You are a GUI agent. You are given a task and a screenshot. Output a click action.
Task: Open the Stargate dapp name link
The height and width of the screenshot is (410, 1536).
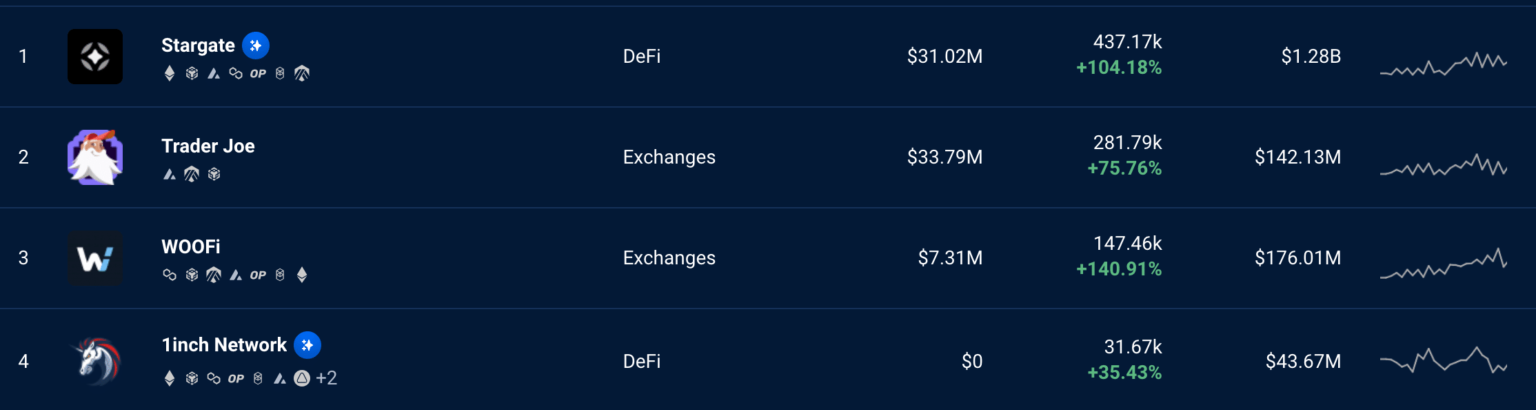[198, 45]
